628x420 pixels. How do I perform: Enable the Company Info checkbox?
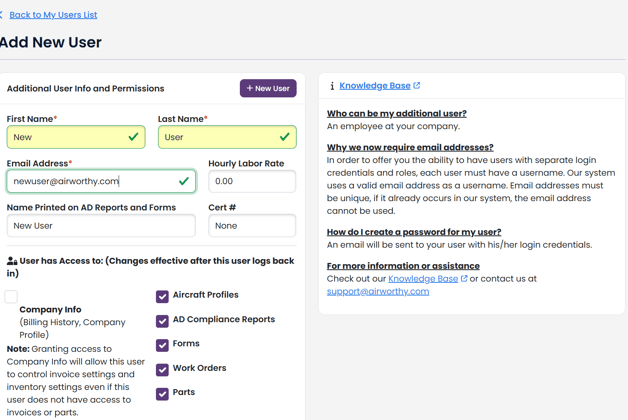tap(11, 297)
